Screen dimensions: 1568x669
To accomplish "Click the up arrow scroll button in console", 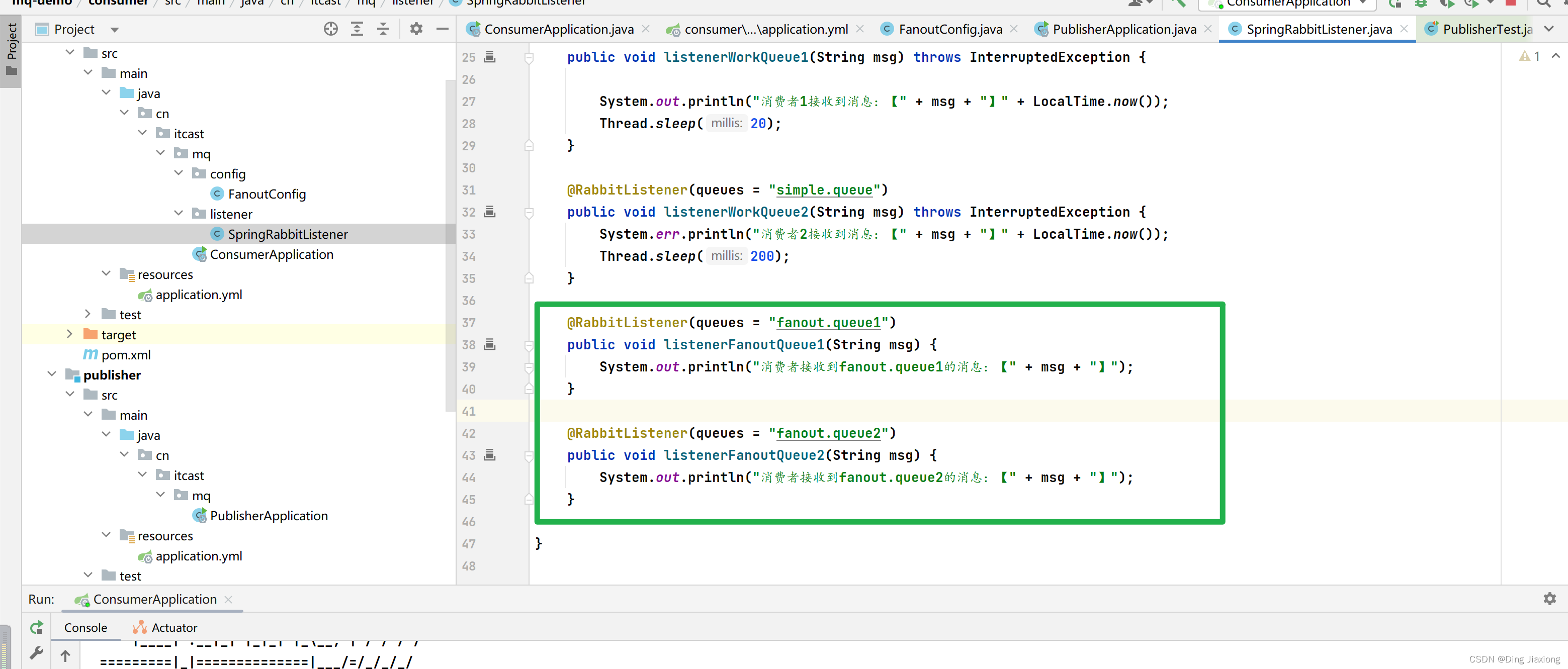I will (x=65, y=655).
